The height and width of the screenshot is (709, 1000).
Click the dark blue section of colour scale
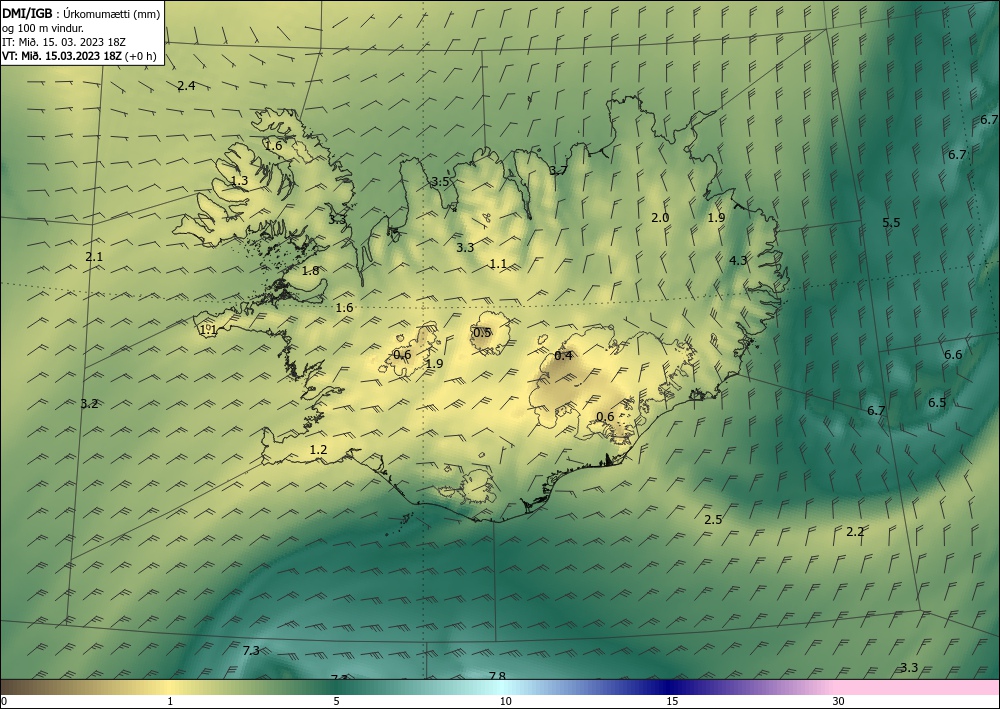point(670,687)
